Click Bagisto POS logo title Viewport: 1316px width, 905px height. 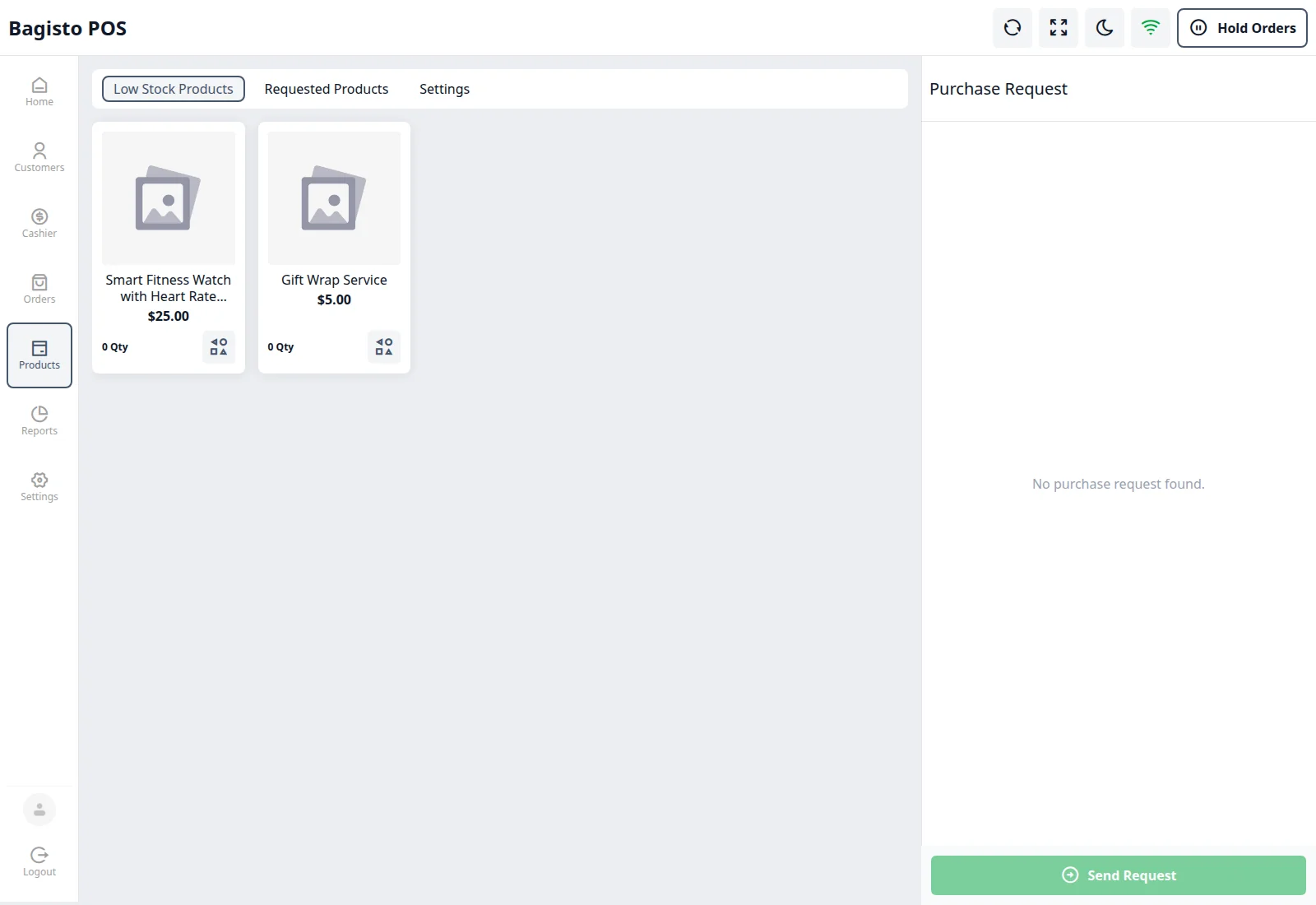click(x=67, y=28)
